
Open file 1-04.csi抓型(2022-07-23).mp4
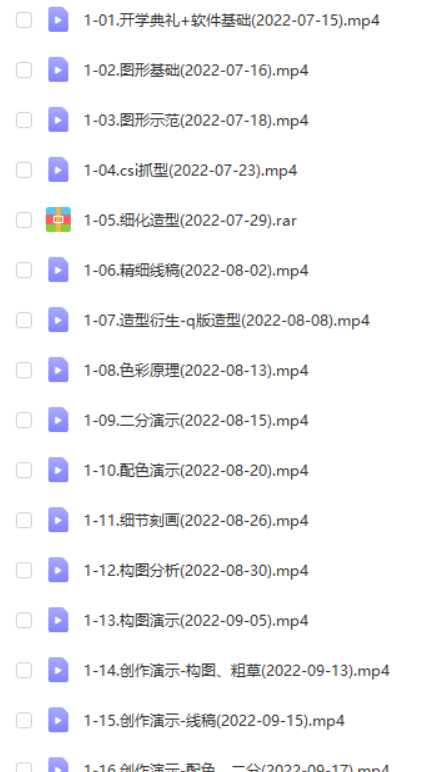pyautogui.click(x=190, y=170)
